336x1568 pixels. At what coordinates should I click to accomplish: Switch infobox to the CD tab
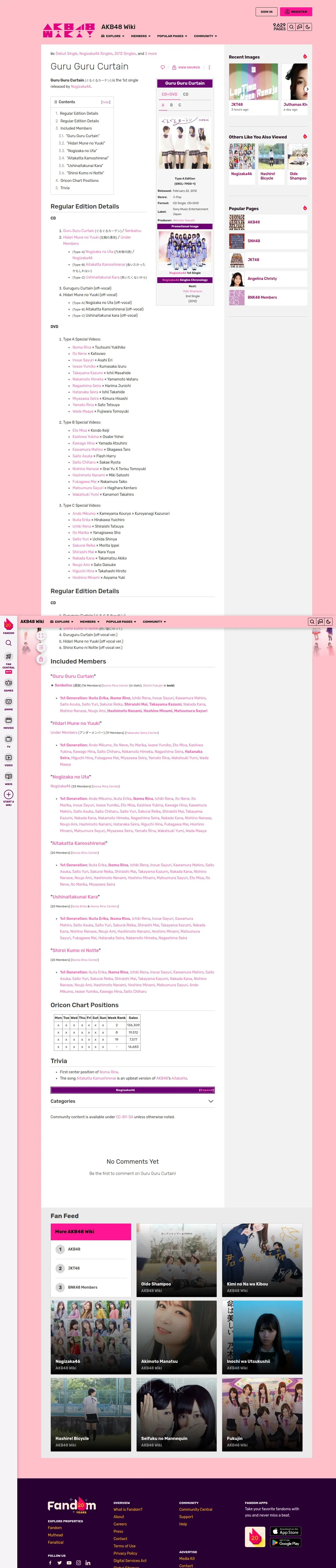coord(186,94)
